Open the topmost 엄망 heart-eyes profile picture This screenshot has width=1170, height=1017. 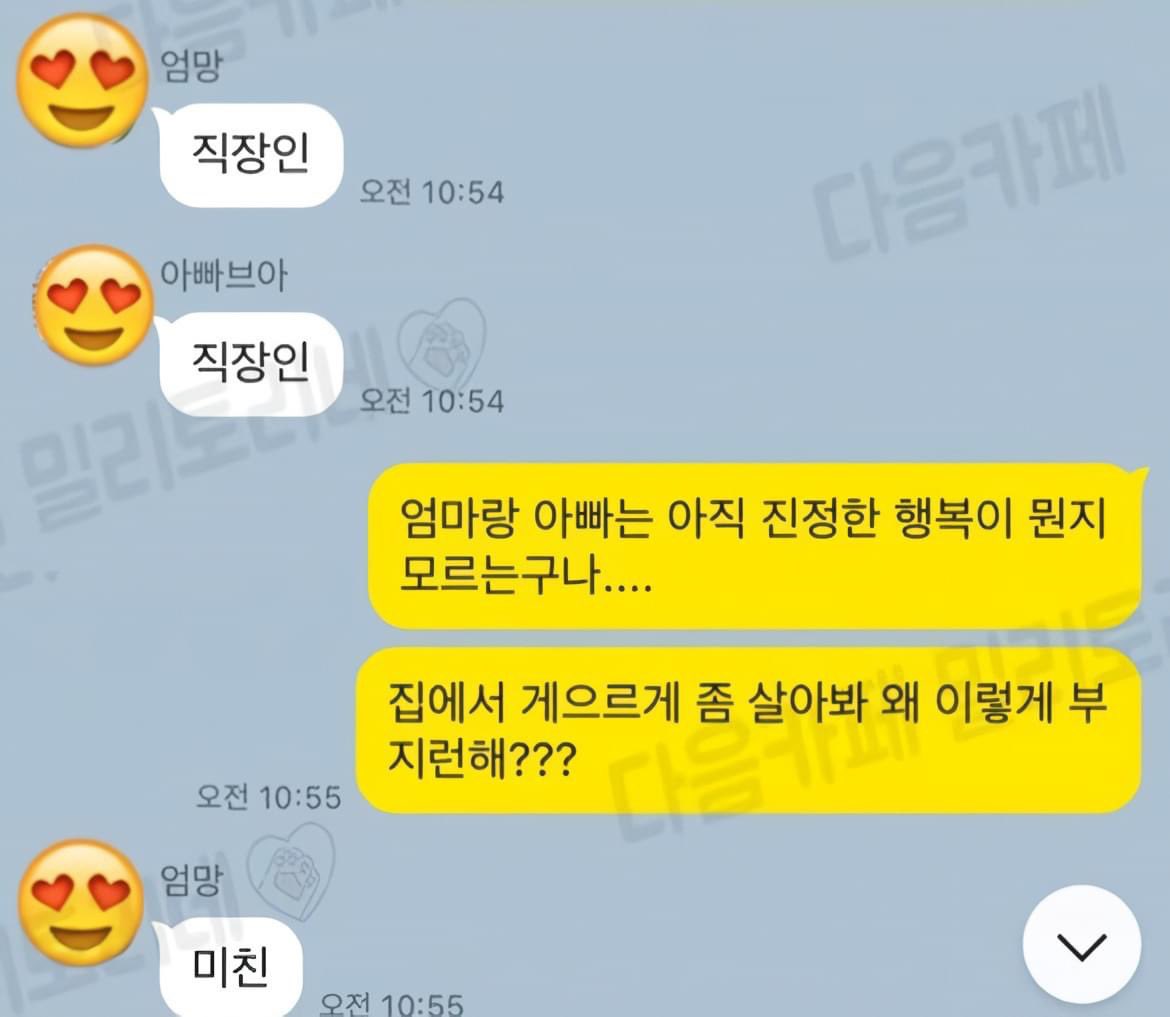(81, 81)
